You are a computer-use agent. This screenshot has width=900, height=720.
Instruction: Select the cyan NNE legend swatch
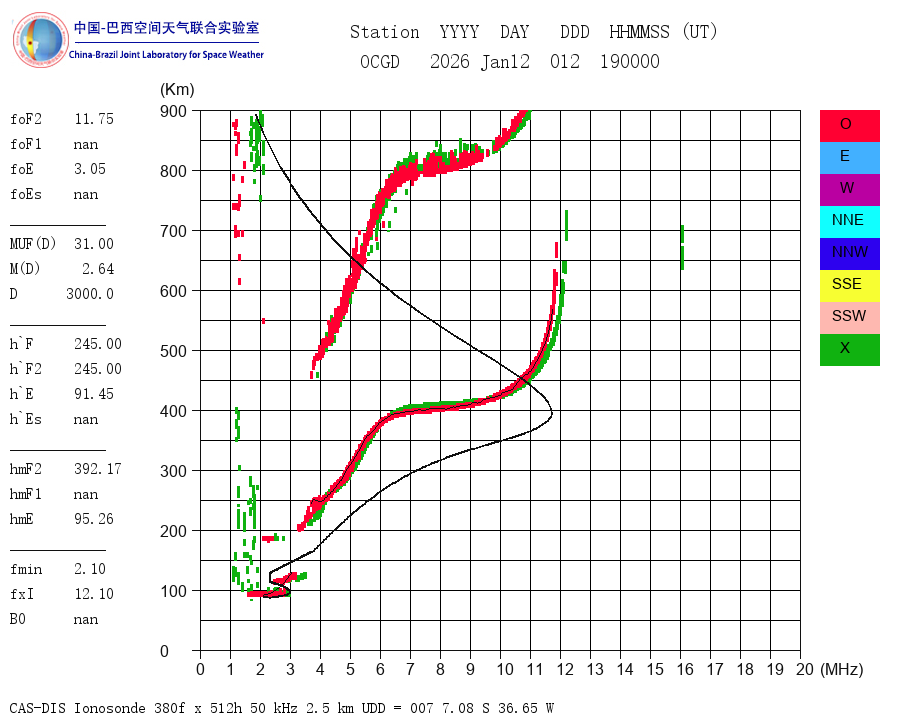point(849,222)
